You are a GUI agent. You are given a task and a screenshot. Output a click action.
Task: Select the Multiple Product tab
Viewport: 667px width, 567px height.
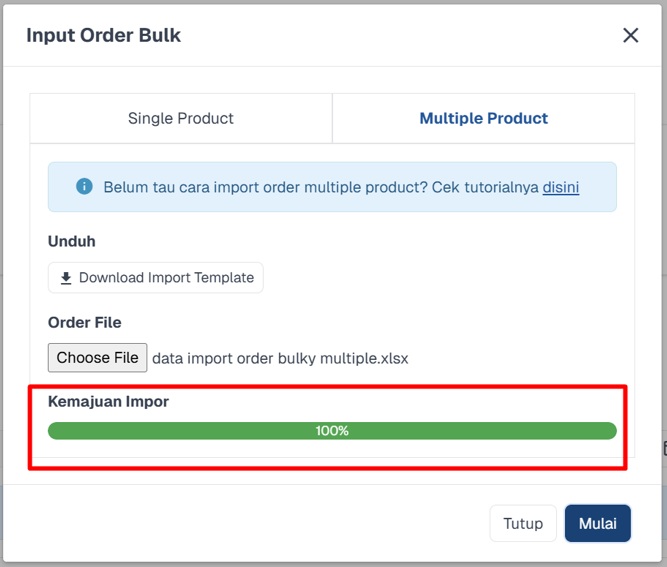tap(483, 118)
